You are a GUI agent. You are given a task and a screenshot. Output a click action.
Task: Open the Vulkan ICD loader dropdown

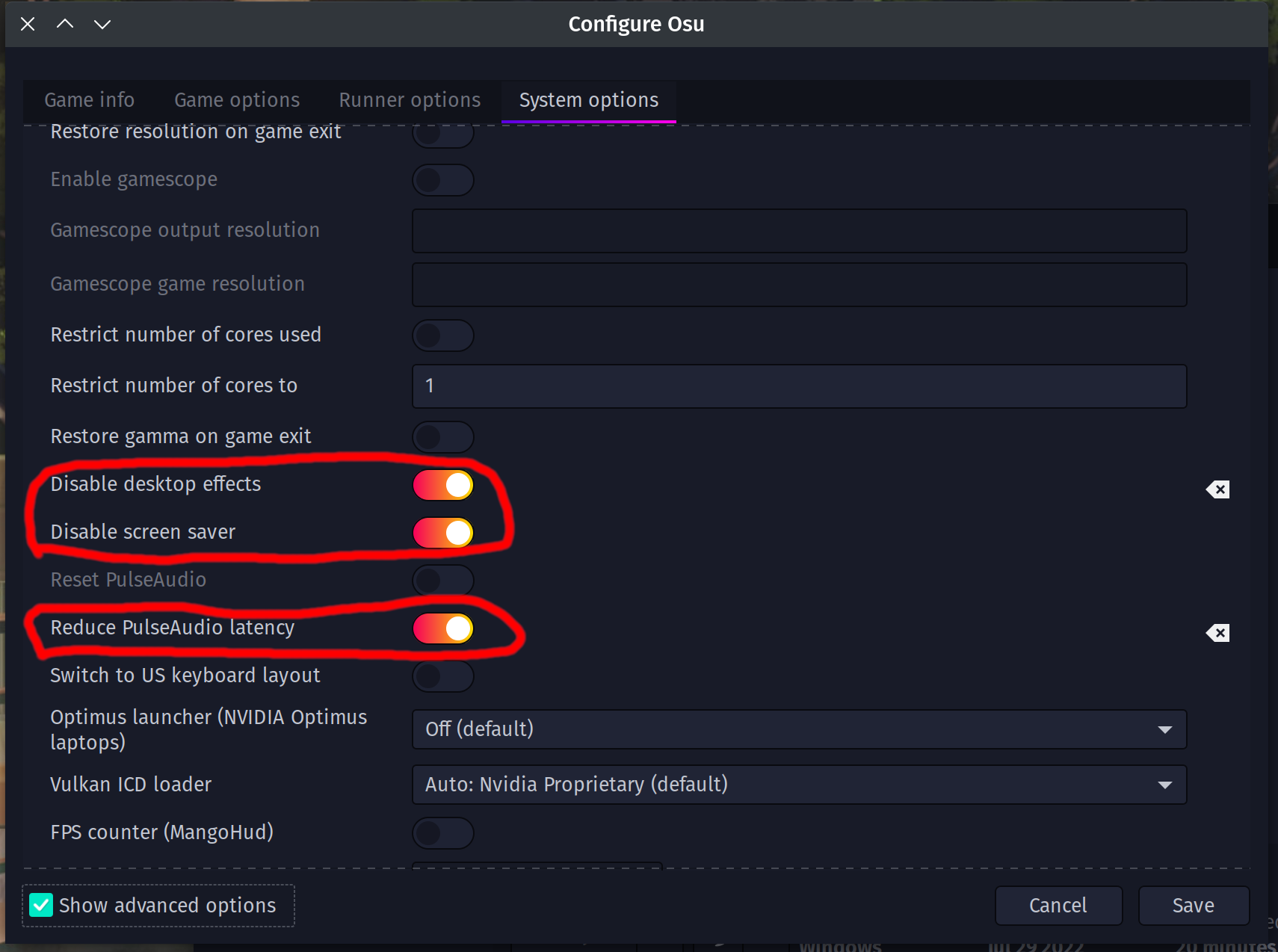(x=799, y=785)
